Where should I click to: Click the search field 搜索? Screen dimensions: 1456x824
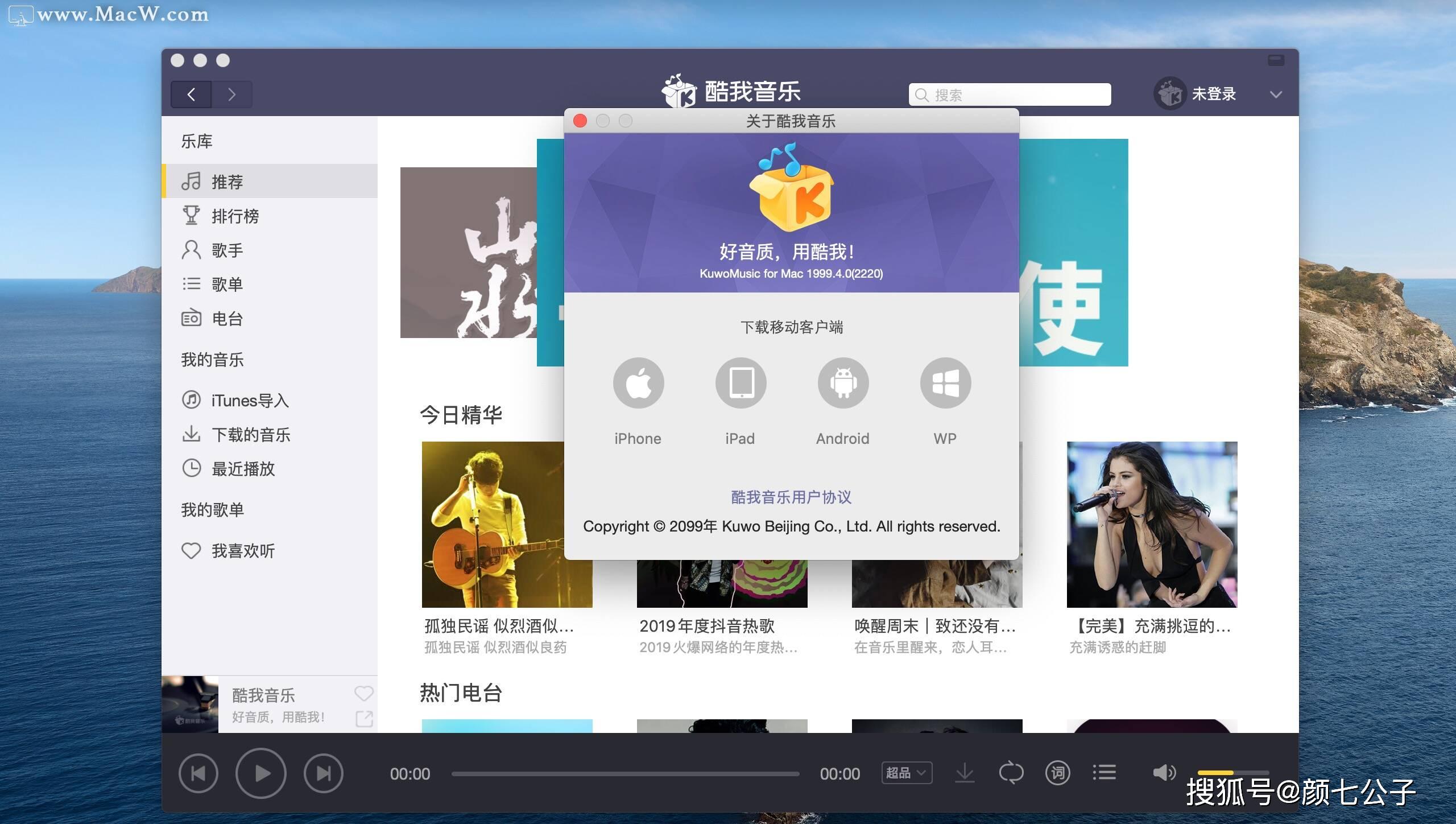tap(1010, 94)
